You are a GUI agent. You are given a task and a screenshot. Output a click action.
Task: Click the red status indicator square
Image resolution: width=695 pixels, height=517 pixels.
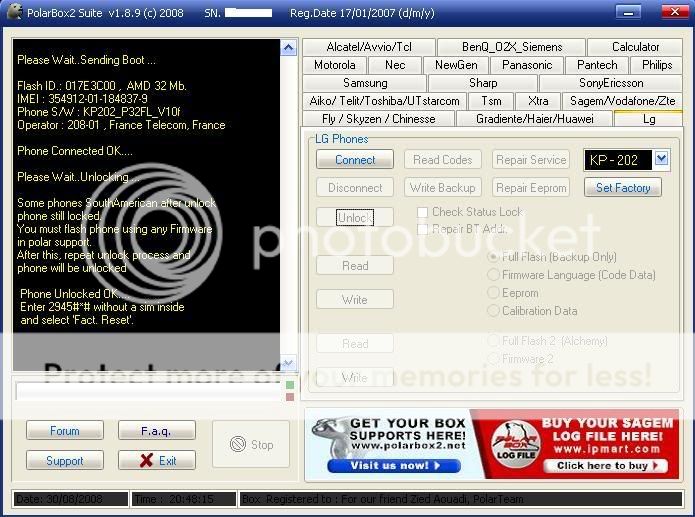(x=290, y=397)
